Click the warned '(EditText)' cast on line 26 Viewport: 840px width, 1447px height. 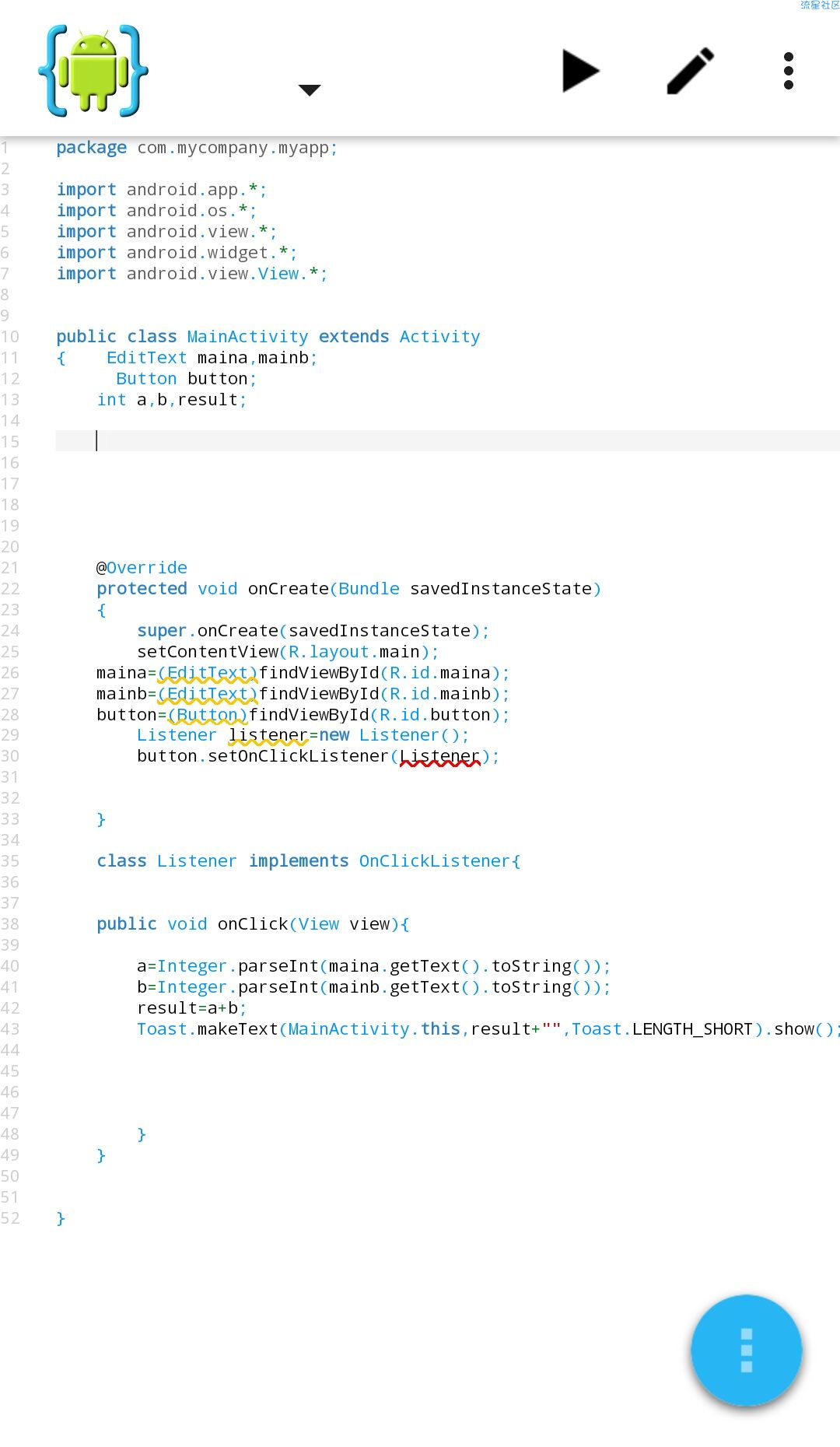point(207,673)
